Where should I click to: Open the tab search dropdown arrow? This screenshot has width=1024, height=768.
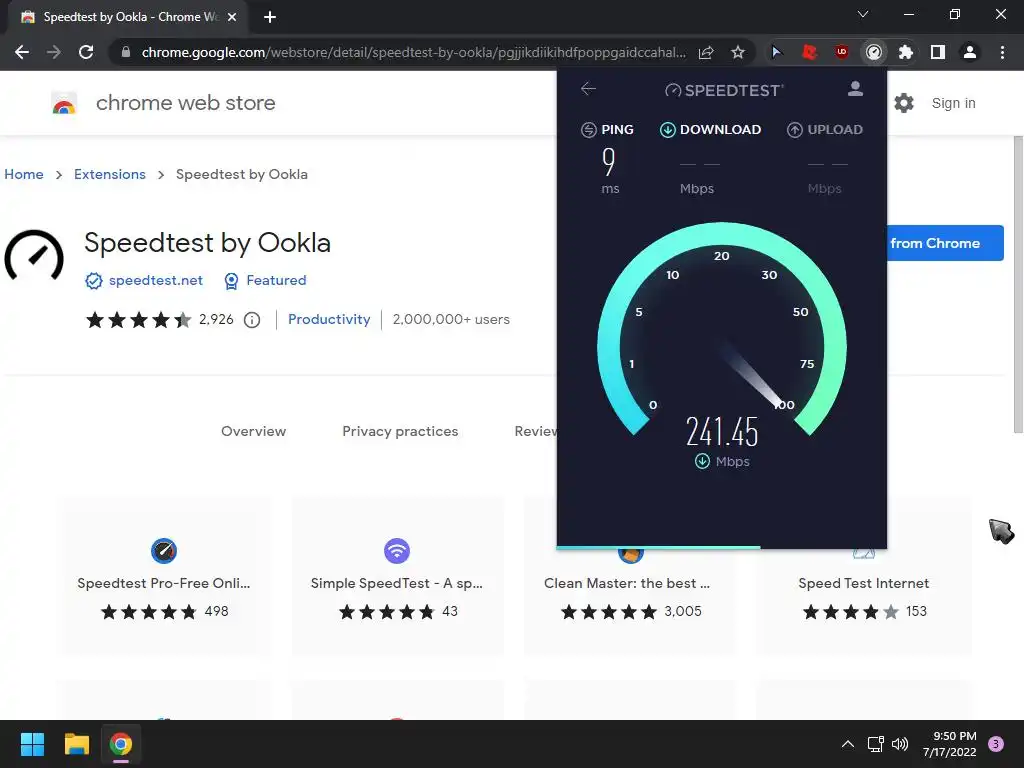863,14
